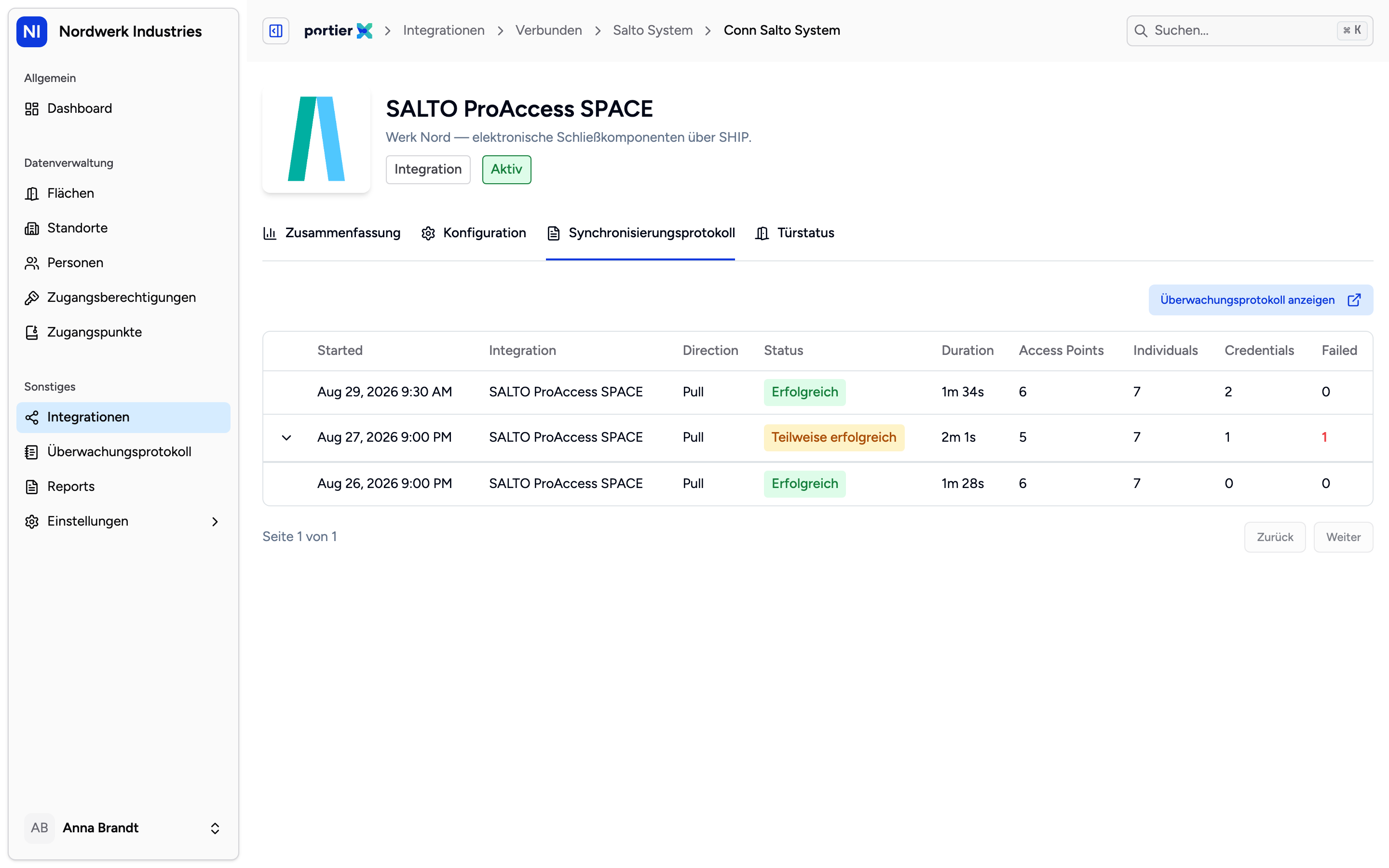
Task: Click the Überwachungsprotokoll anzeigen button
Action: (x=1260, y=299)
